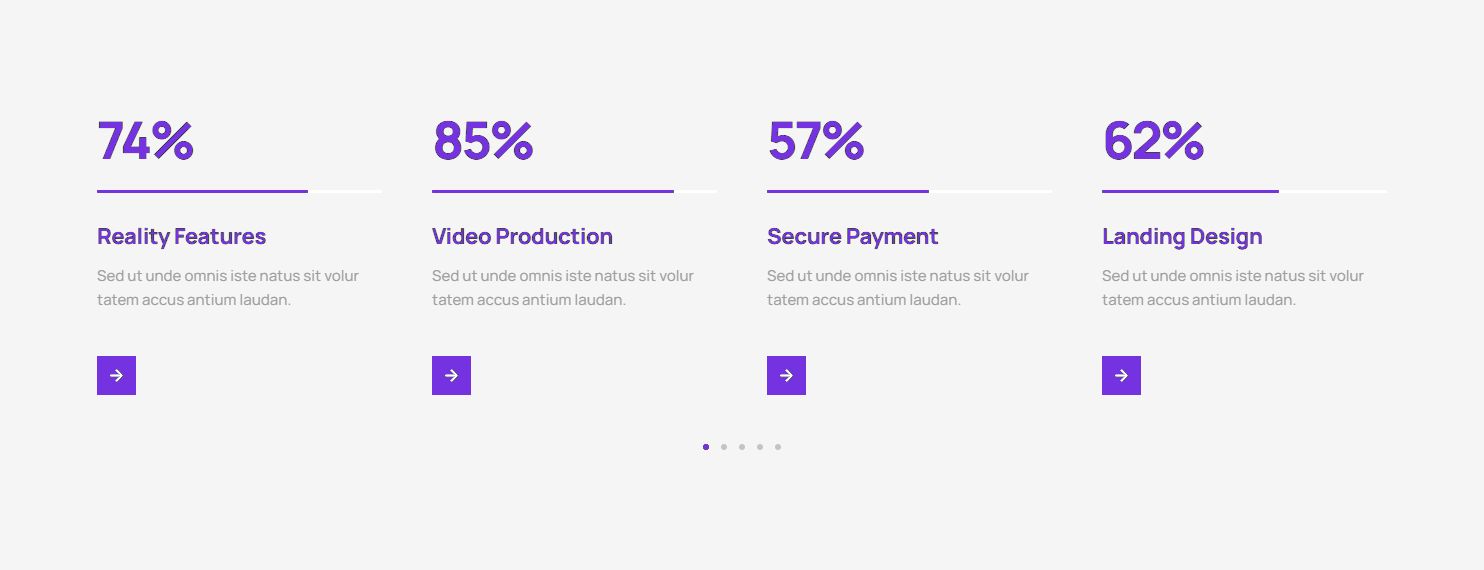Click the large 74% statistic number
Viewport: 1484px width, 570px height.
click(x=145, y=141)
